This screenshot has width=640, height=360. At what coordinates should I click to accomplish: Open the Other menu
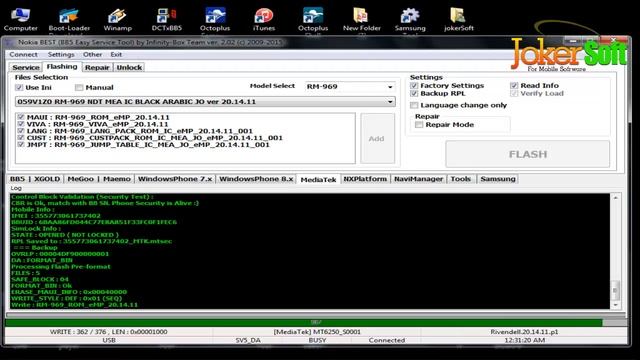93,54
